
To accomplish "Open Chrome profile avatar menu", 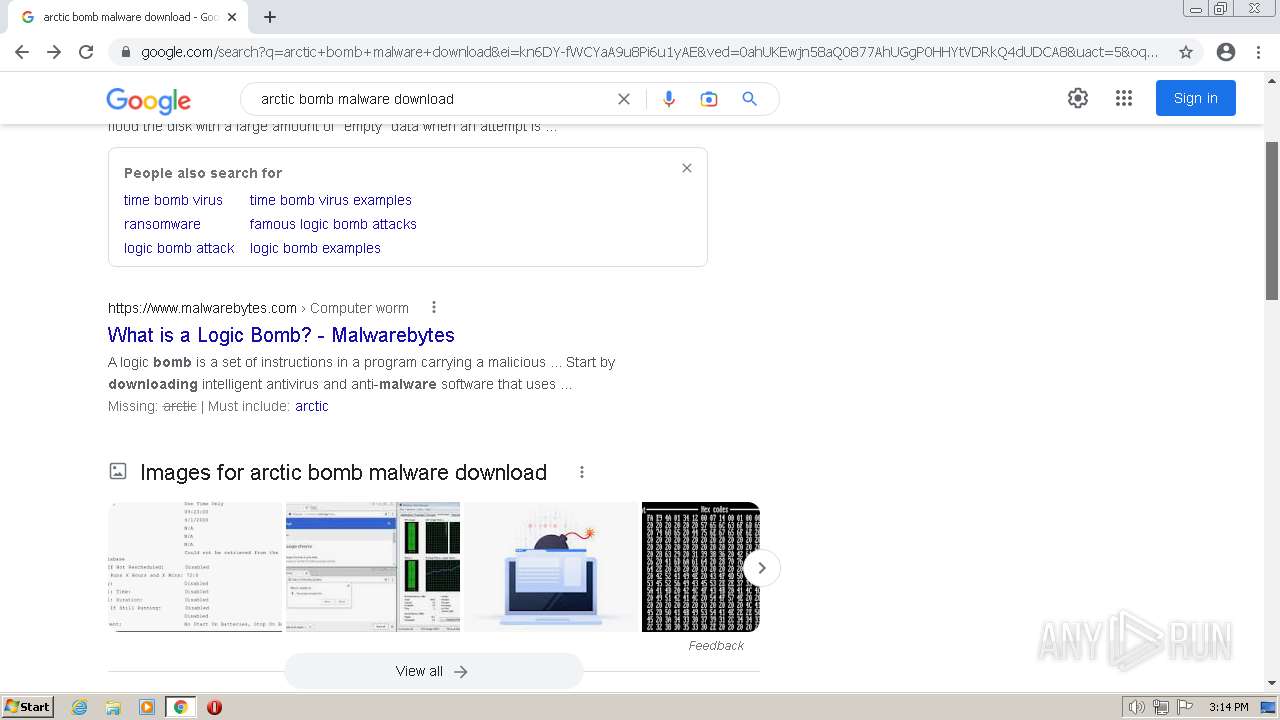I will 1226,52.
